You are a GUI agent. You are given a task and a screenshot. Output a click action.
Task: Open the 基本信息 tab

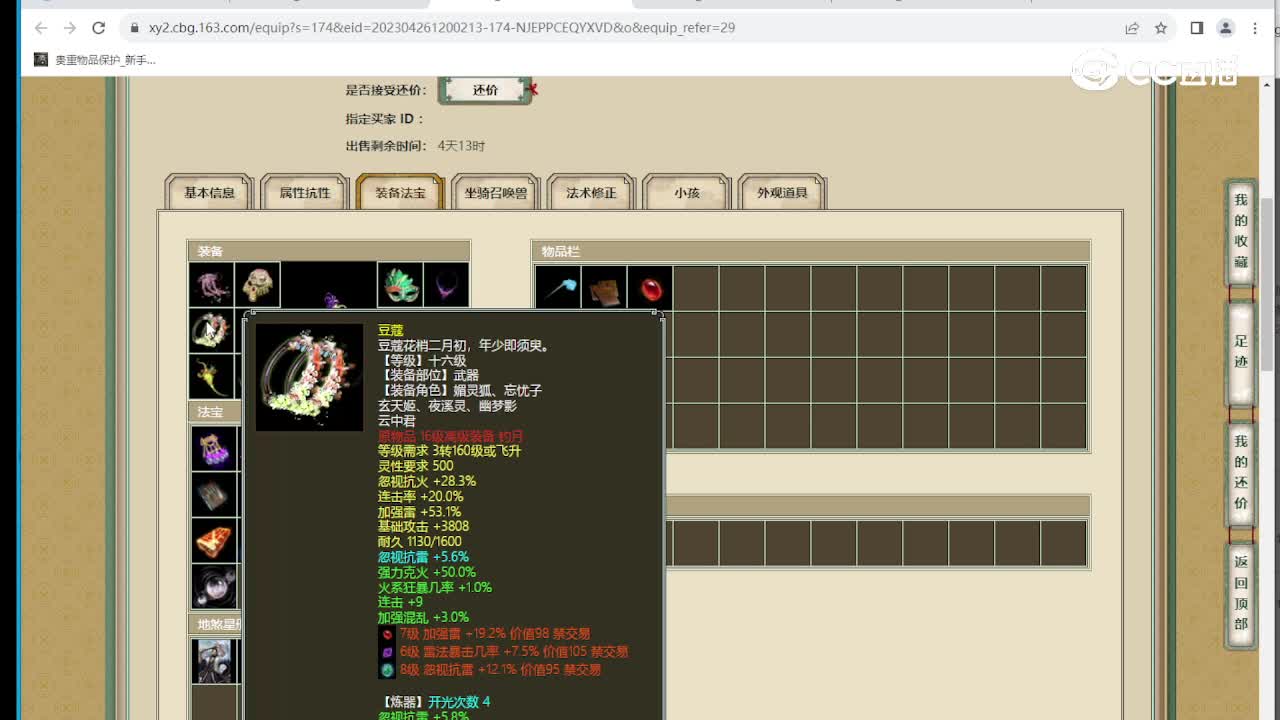(x=209, y=192)
